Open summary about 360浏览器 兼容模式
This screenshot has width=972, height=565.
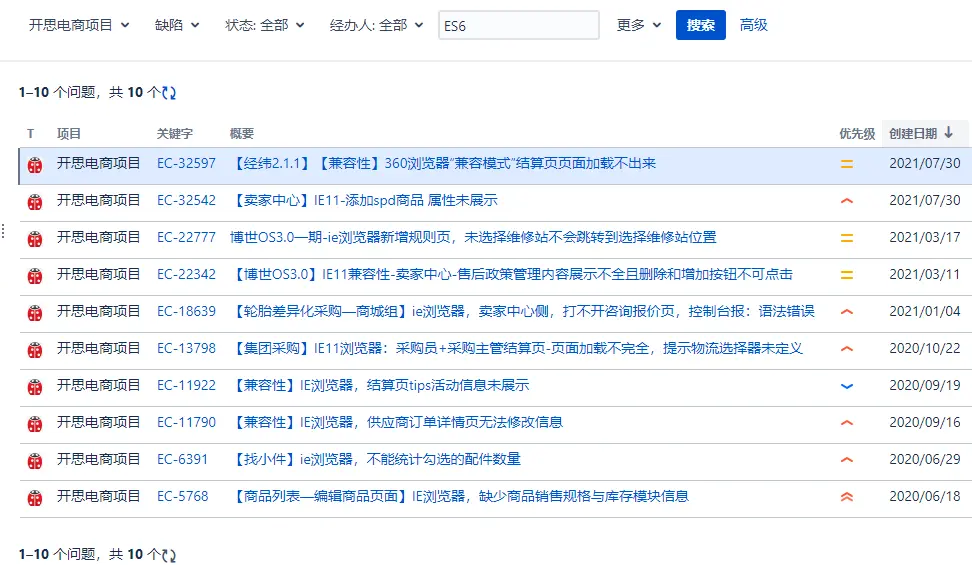click(443, 164)
